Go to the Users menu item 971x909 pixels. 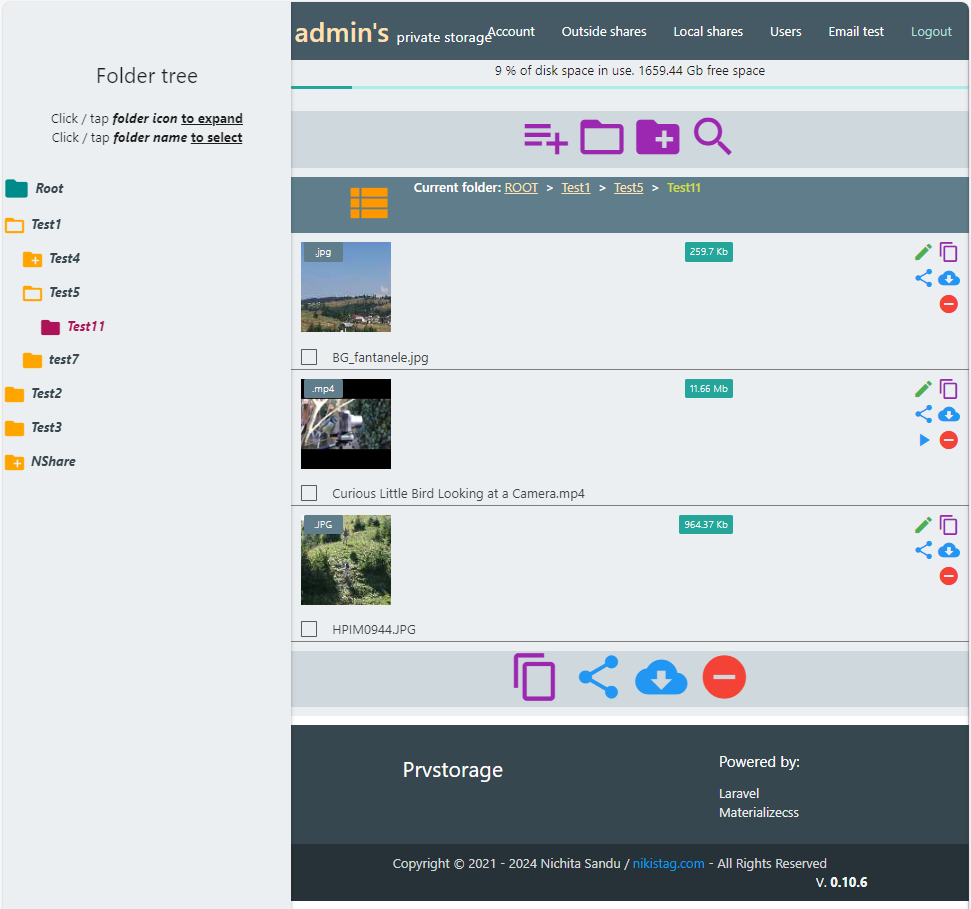click(x=785, y=32)
